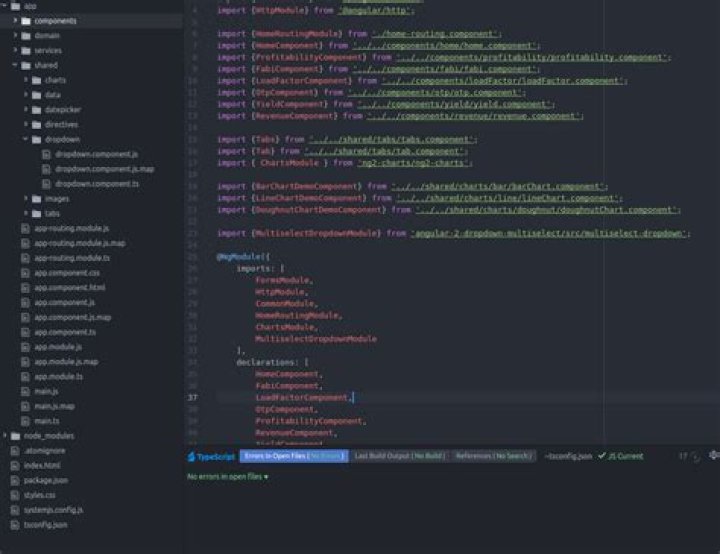Expand the components folder
Viewport: 720px width, 554px height.
(15, 21)
